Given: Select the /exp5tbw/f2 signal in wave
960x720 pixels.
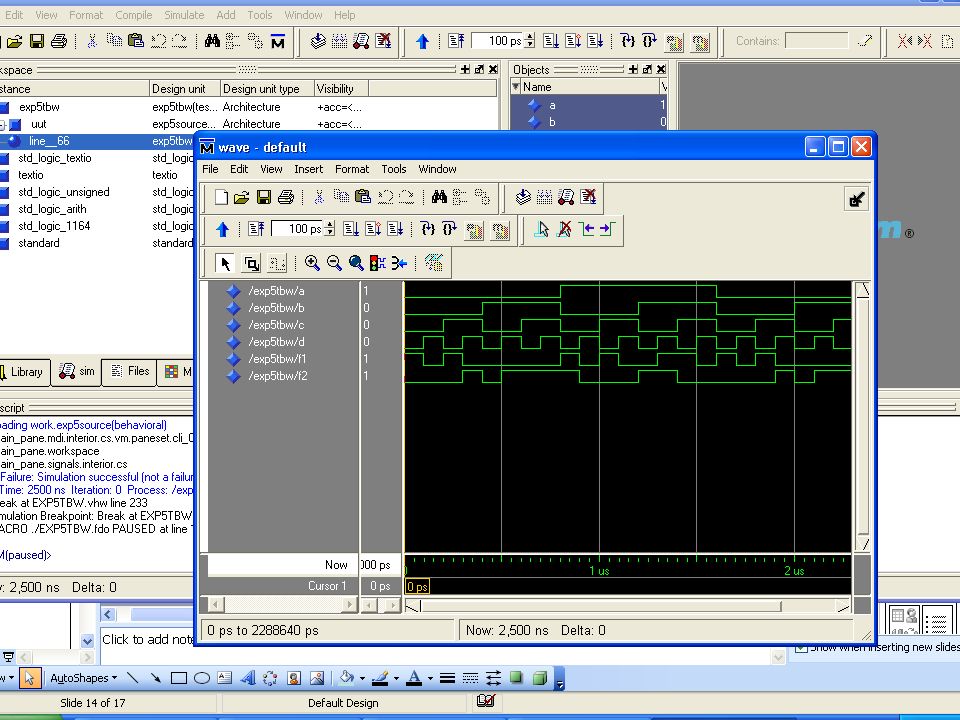Looking at the screenshot, I should pos(278,376).
